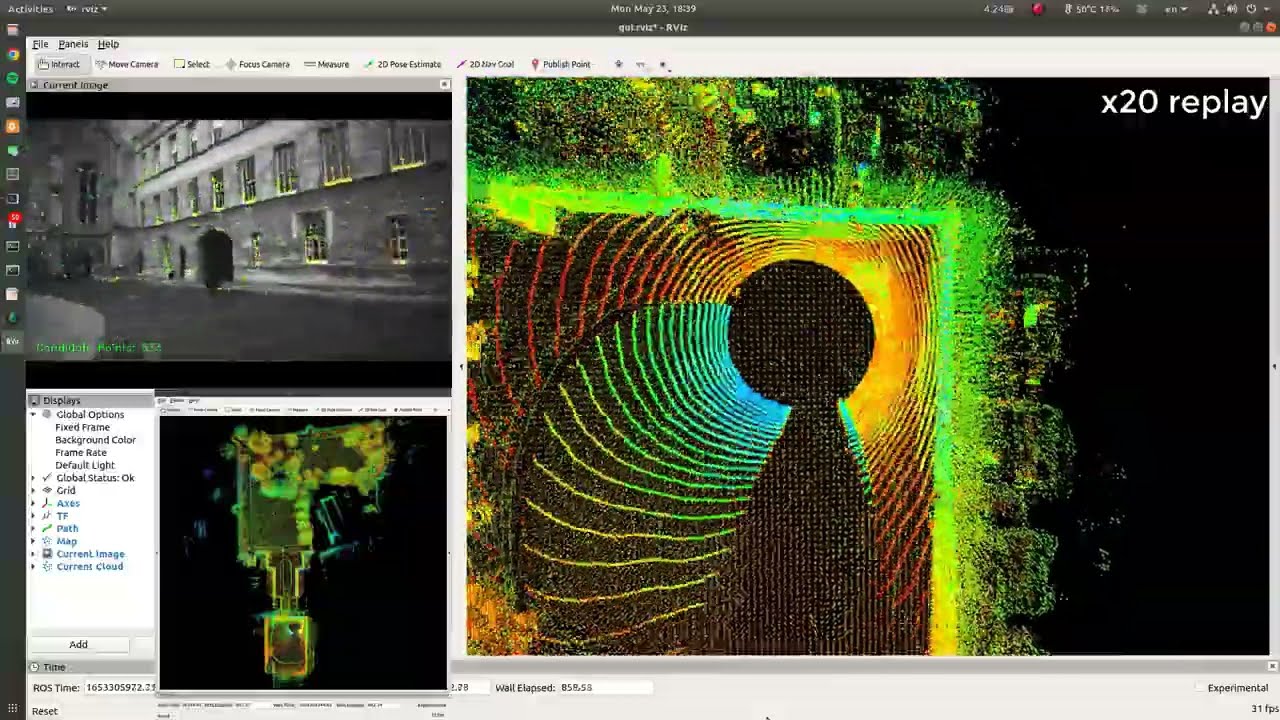The image size is (1280, 720).
Task: Select the 2D Pose Estimate tool
Action: 402,64
